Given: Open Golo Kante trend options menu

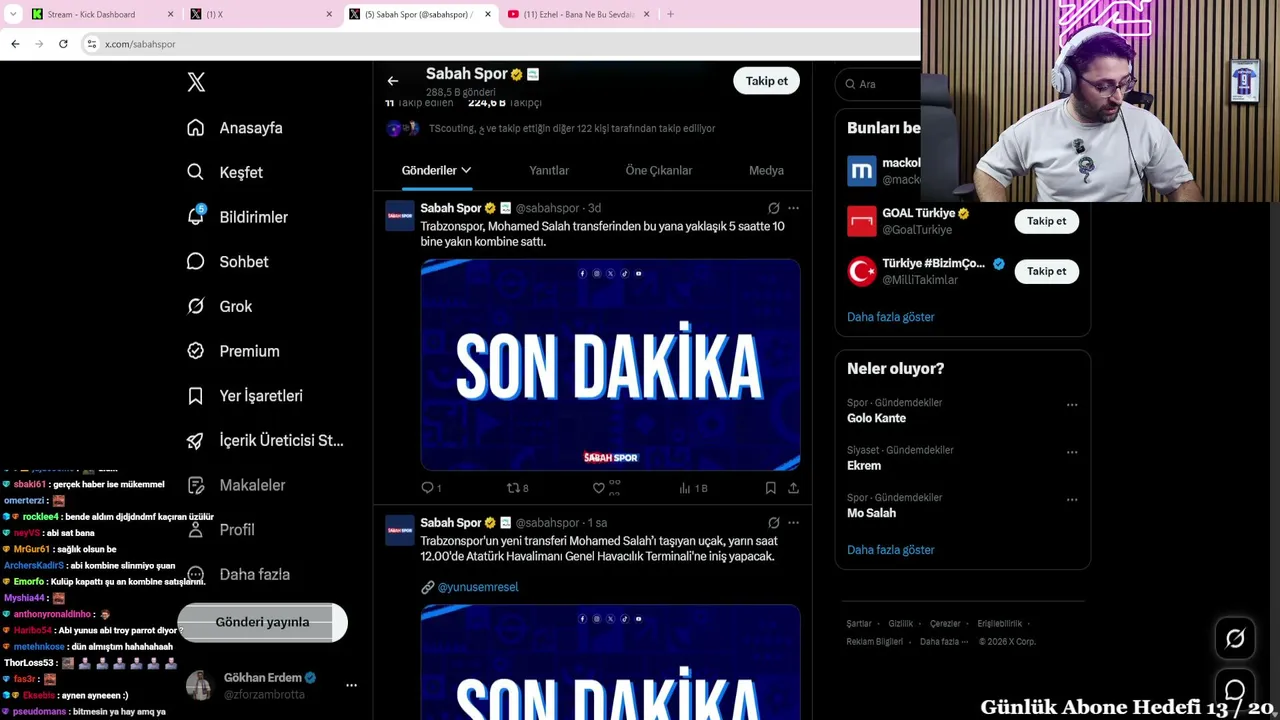Looking at the screenshot, I should 1072,405.
